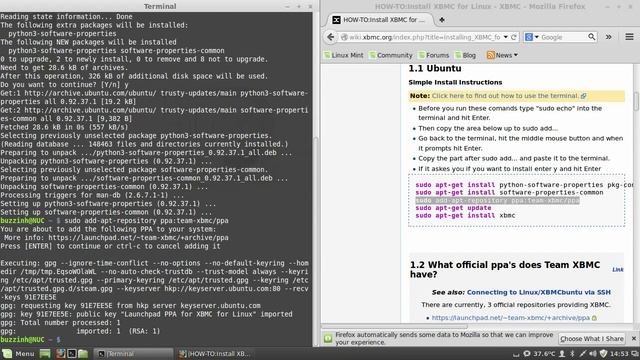Click the 14:53 clock applet
This screenshot has width=640, height=360.
(619, 353)
